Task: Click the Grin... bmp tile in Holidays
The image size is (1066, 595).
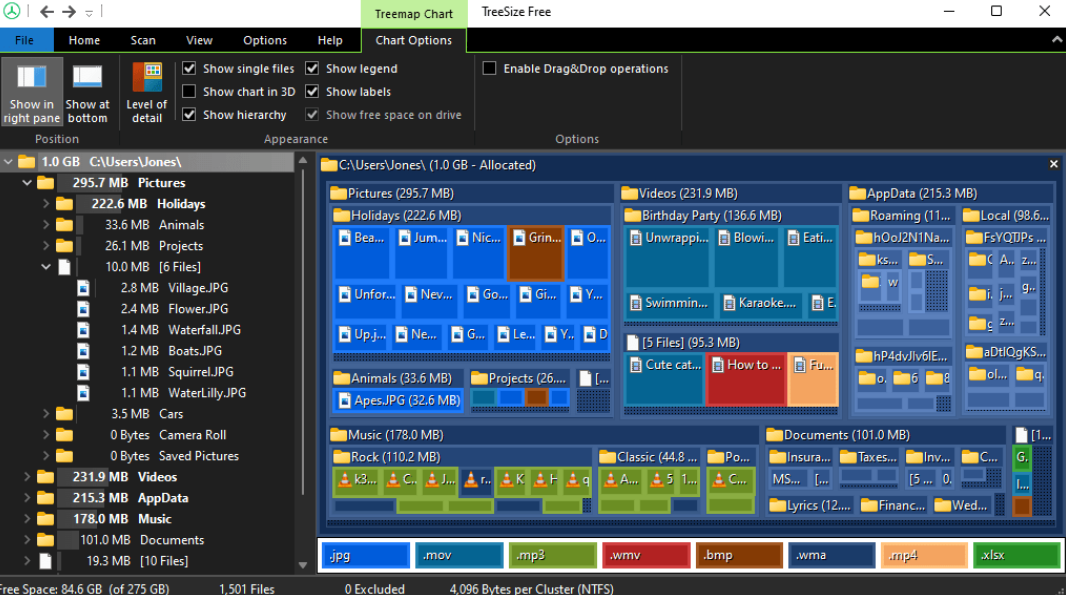Action: point(536,253)
